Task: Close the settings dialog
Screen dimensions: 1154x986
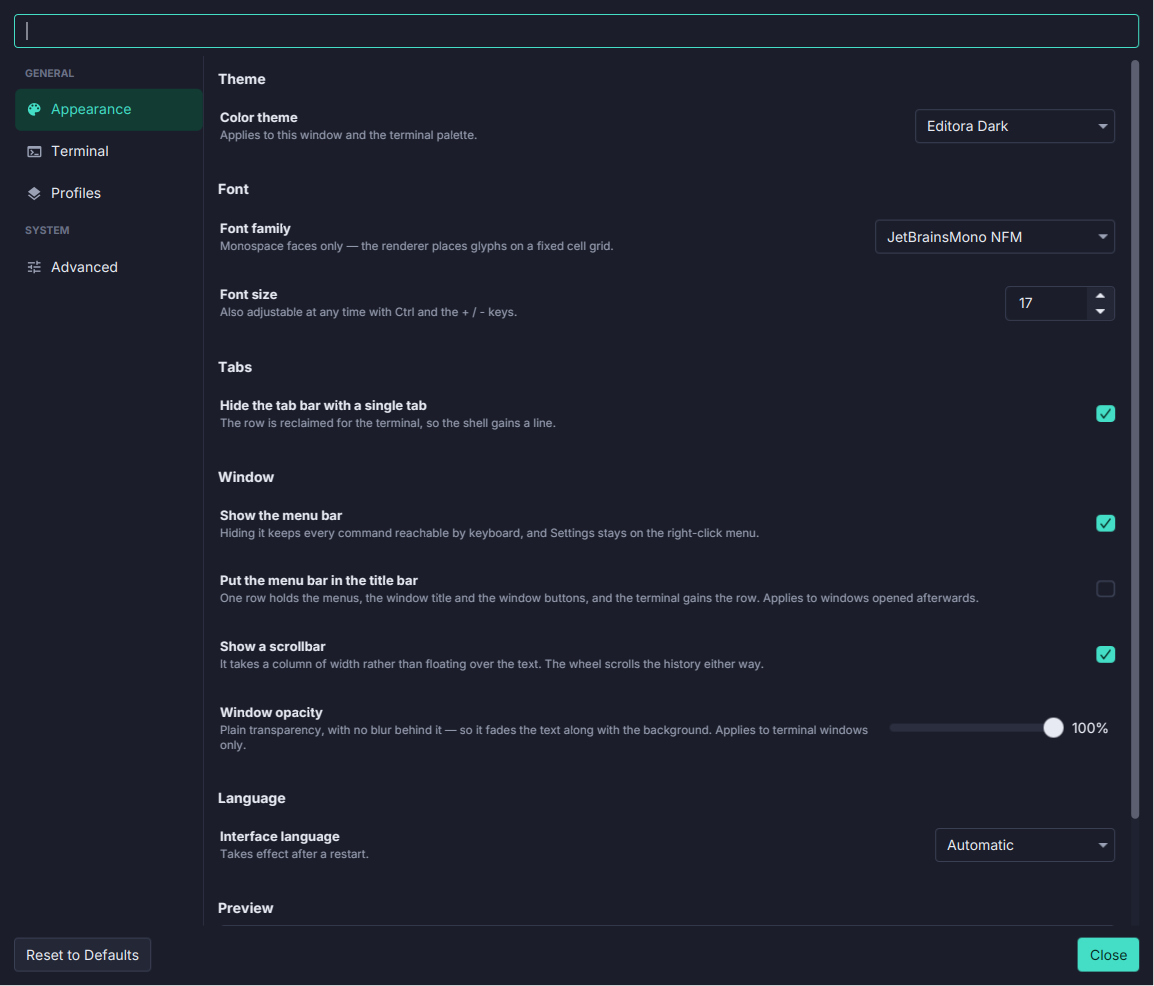Action: point(1108,955)
